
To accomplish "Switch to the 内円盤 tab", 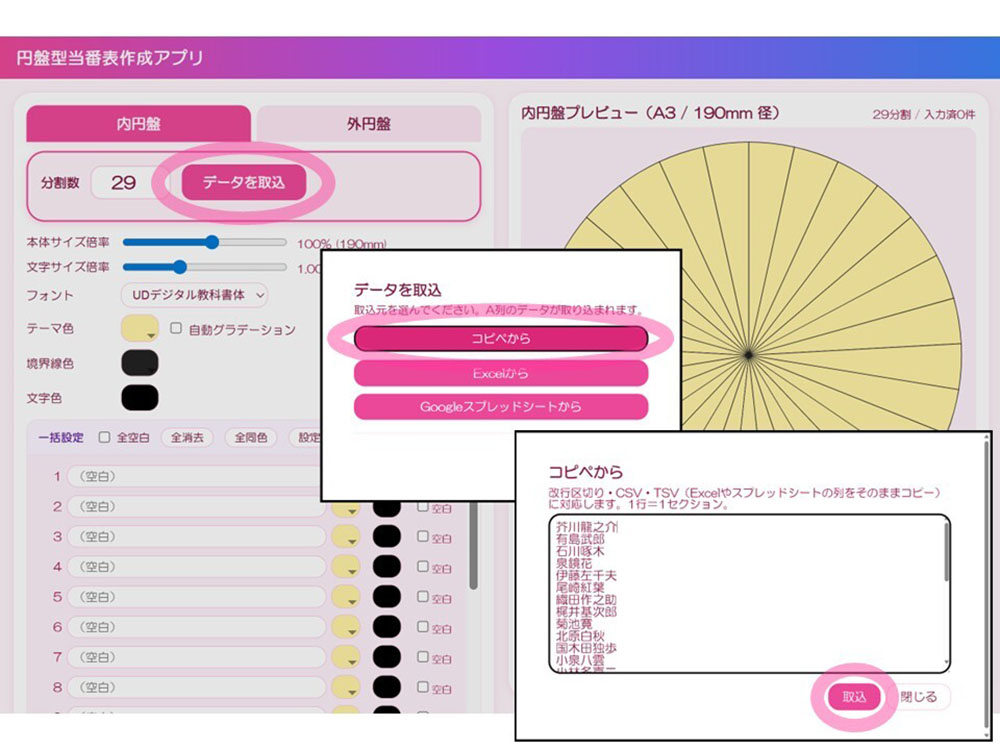I will [138, 124].
